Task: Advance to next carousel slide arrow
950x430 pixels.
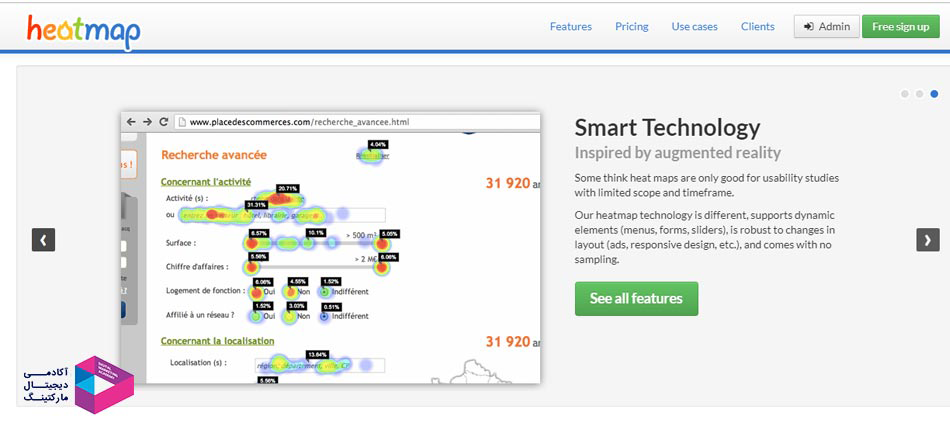Action: [x=928, y=240]
